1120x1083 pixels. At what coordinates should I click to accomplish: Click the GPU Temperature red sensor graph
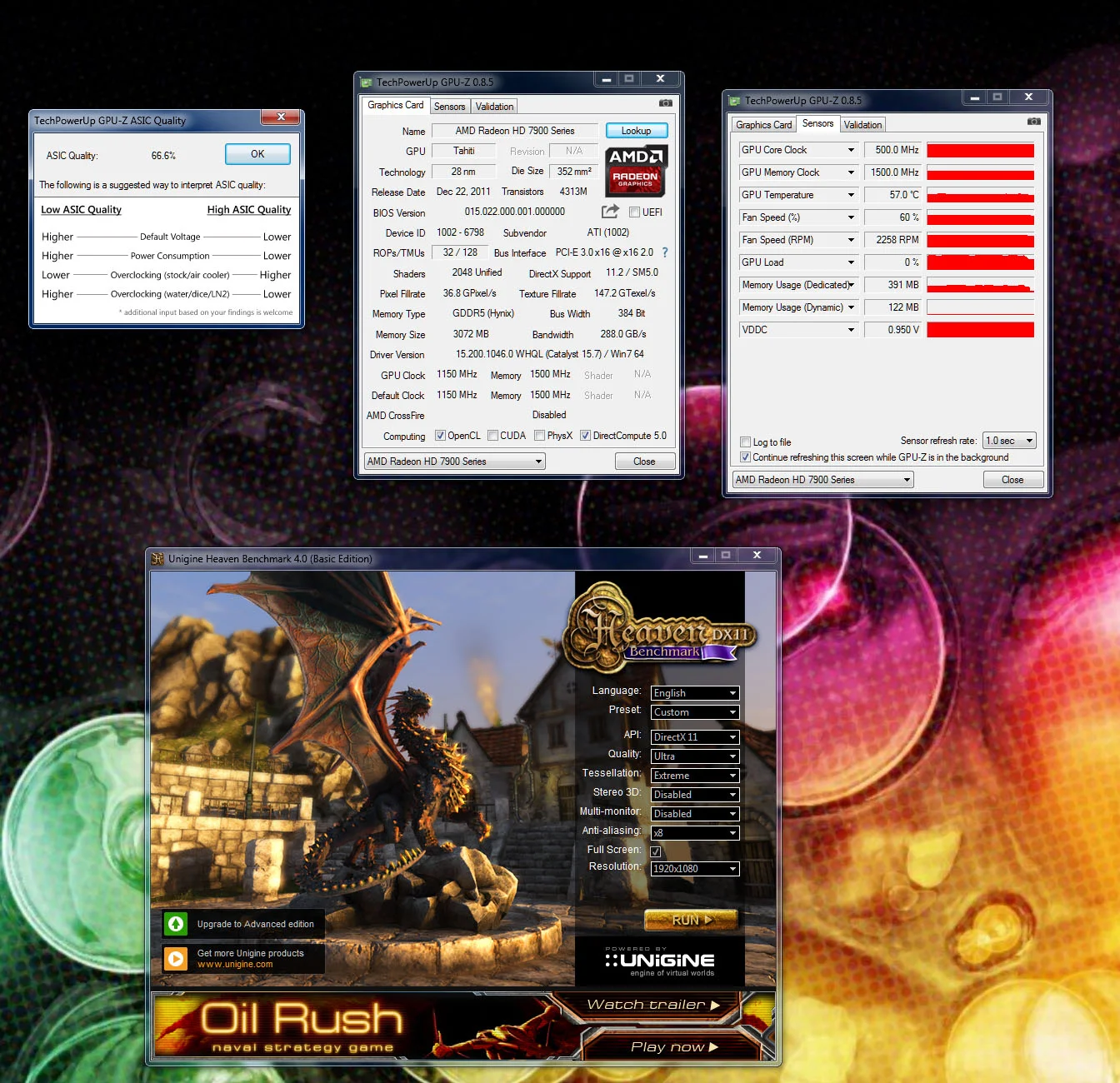[x=980, y=195]
